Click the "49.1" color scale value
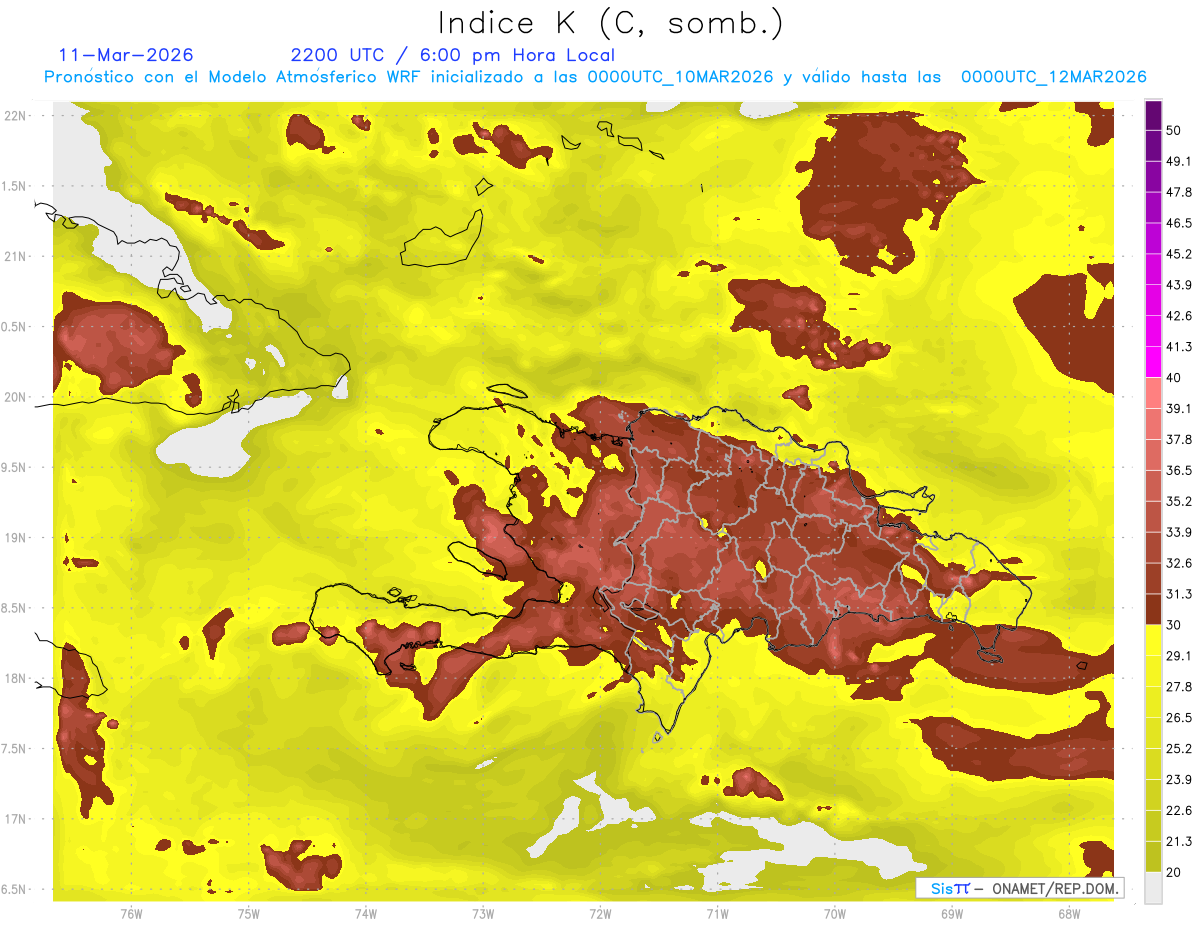The width and height of the screenshot is (1200, 927). (x=1179, y=162)
